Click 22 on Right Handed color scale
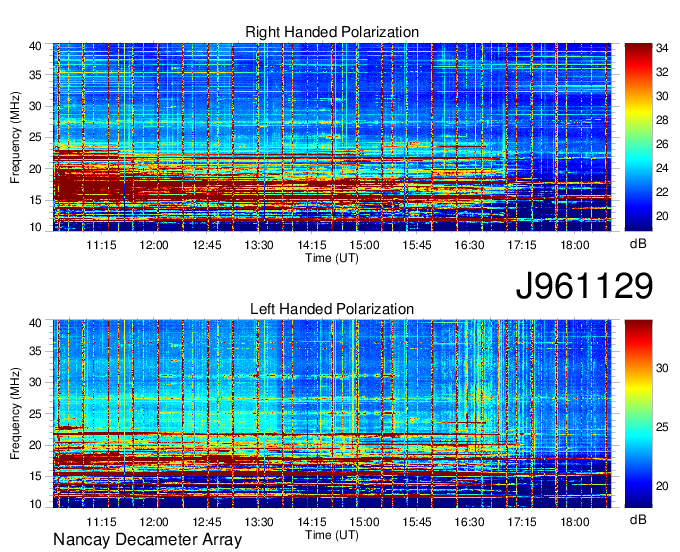 pyautogui.click(x=662, y=192)
